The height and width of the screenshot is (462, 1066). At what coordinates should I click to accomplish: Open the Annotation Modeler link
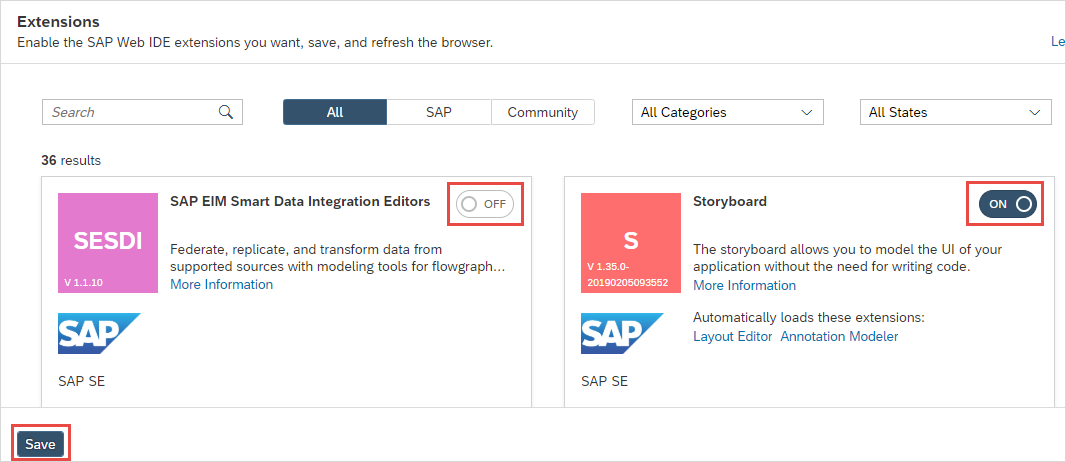839,336
